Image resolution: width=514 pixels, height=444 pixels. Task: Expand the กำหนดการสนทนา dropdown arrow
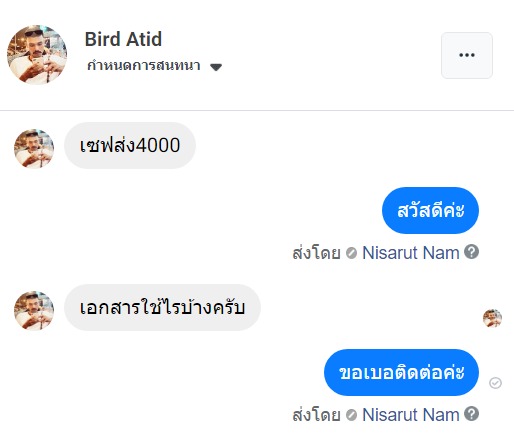216,67
